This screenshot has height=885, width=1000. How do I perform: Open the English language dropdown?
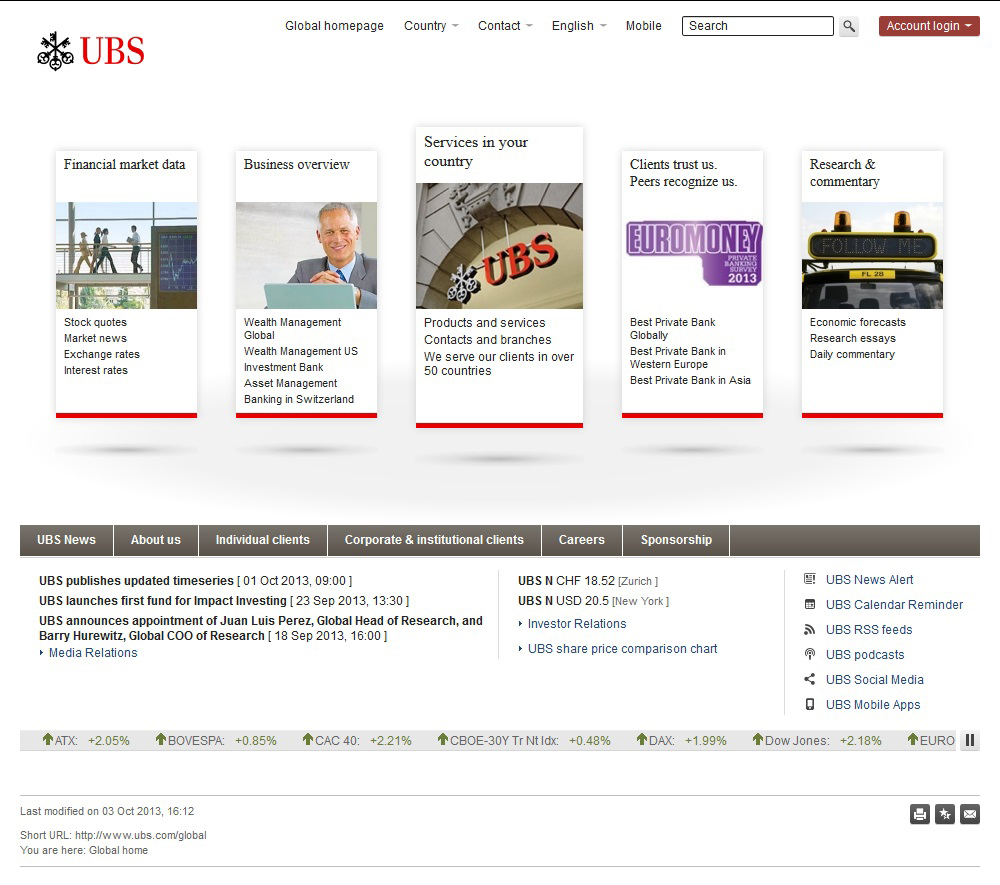click(x=579, y=26)
